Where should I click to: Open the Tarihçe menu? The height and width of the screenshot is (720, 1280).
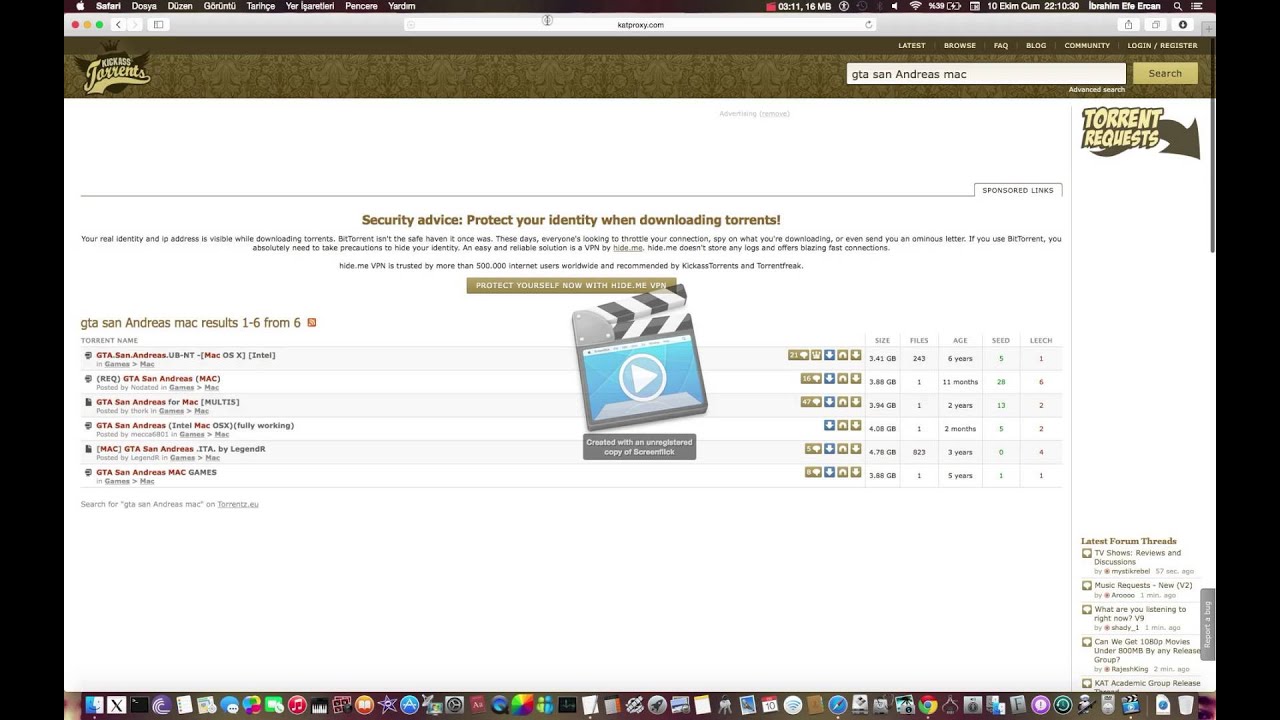point(261,6)
